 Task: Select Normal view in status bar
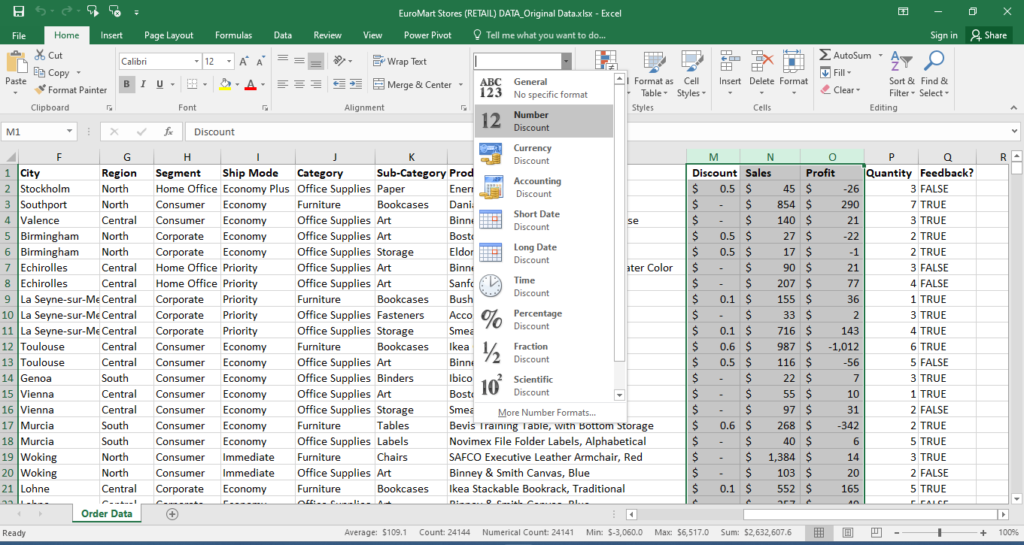click(819, 533)
